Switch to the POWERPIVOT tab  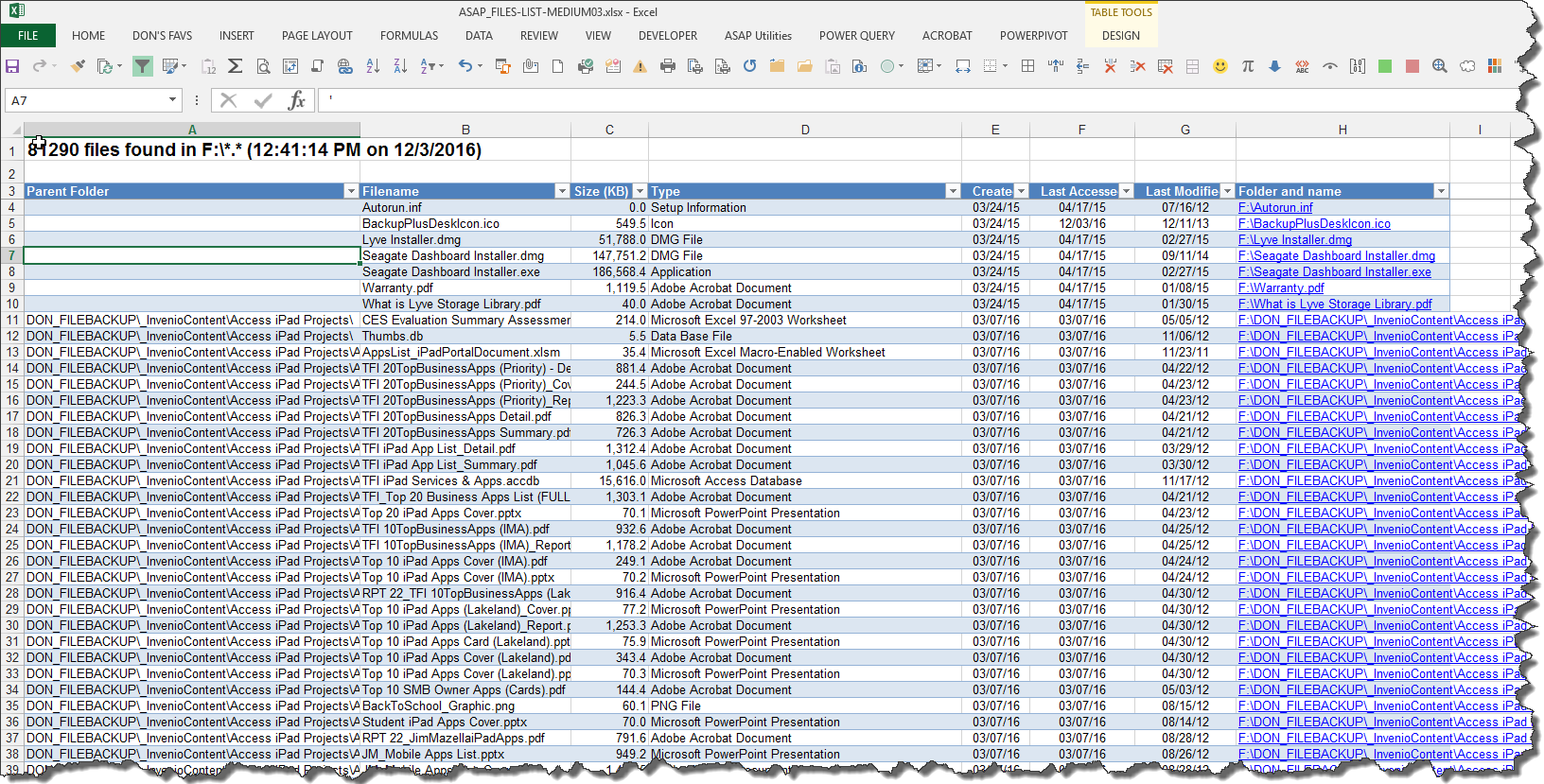[1033, 36]
